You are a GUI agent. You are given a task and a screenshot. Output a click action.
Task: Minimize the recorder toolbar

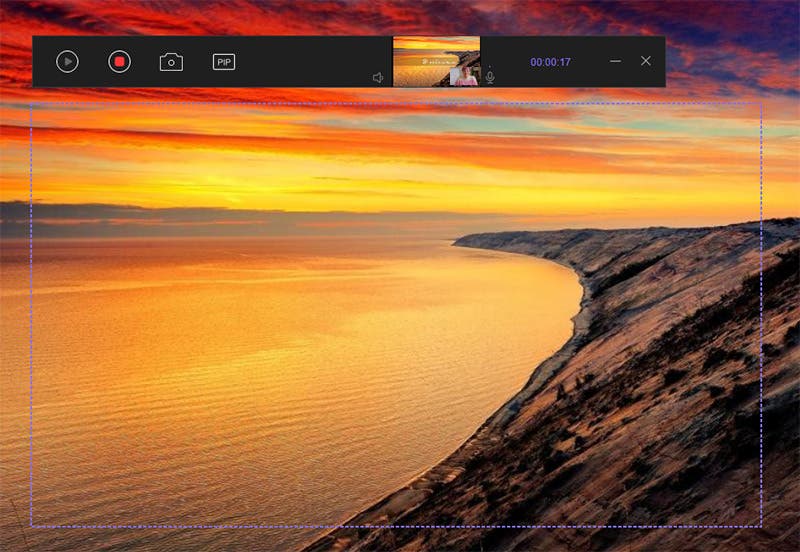615,61
